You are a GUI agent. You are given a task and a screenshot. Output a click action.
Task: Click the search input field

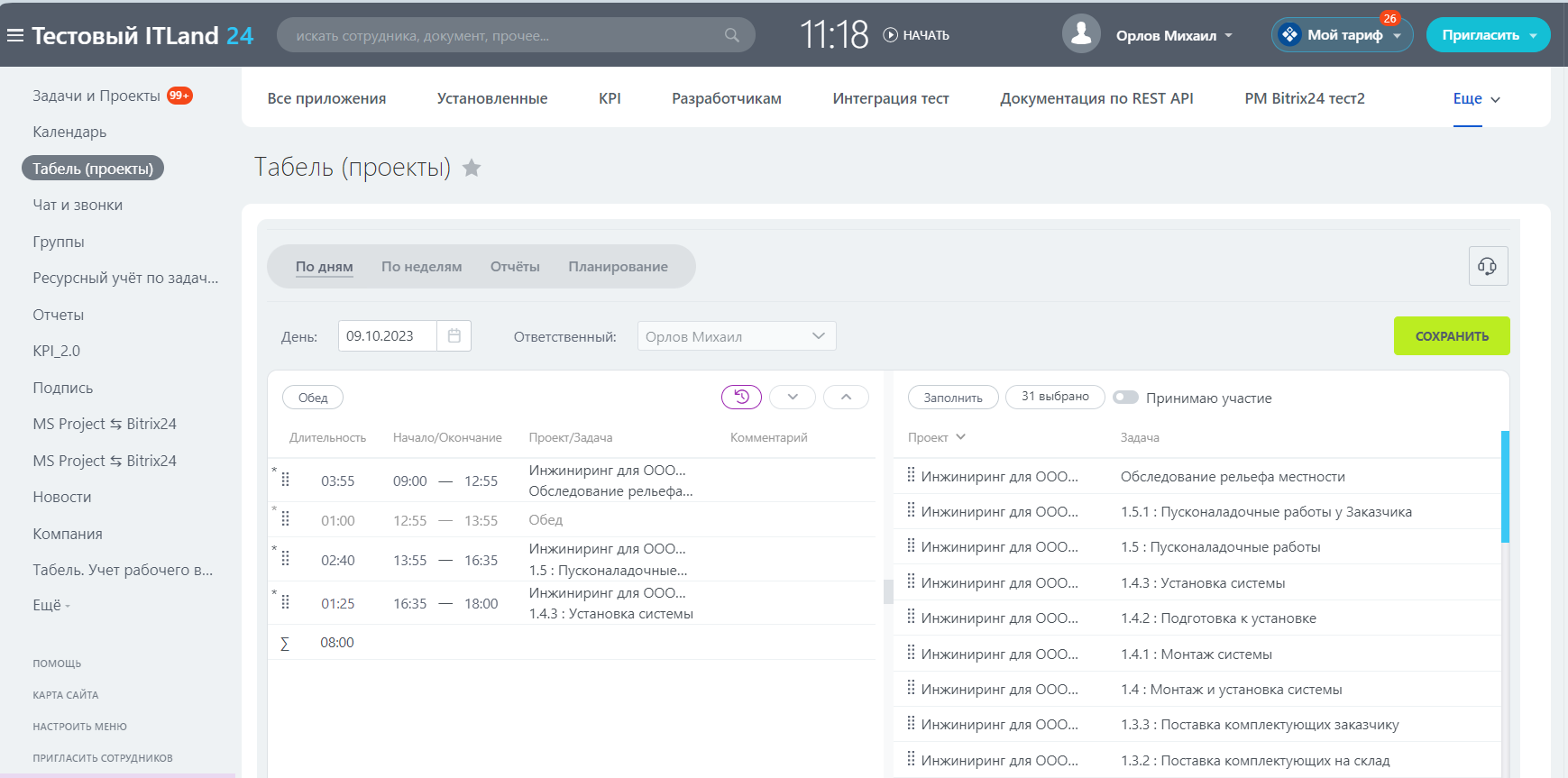(505, 36)
